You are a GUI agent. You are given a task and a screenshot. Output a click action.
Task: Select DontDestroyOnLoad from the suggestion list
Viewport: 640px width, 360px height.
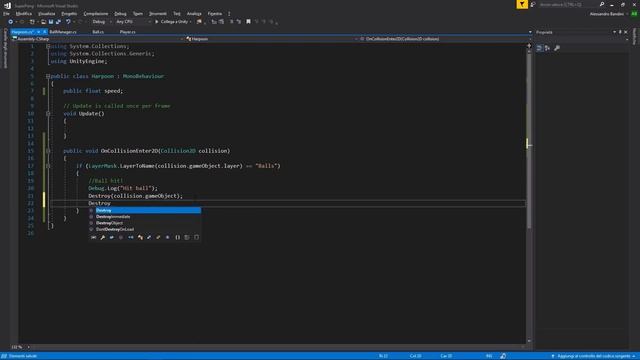[115, 229]
